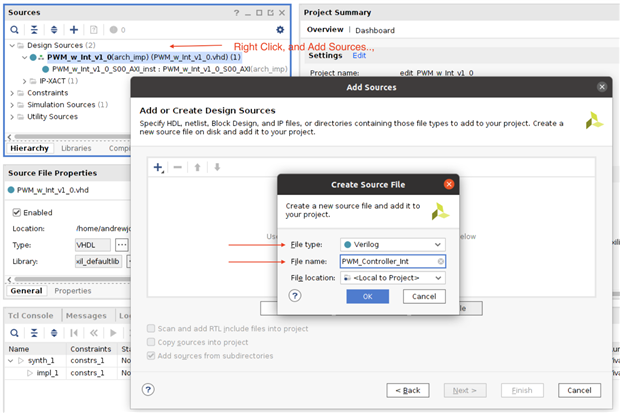Click the Type VHDL field
The image size is (620, 413).
[93, 245]
